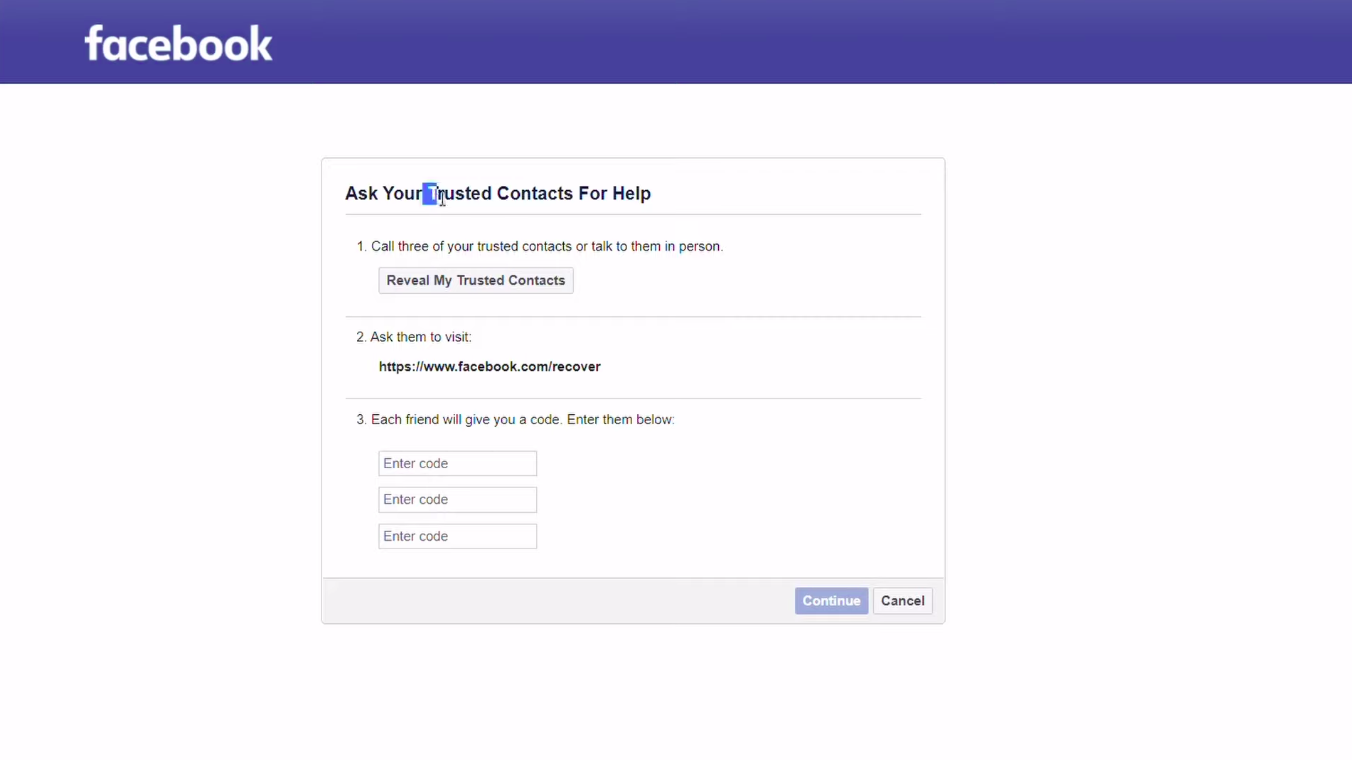Click the Reveal My Trusted Contacts button
Image resolution: width=1352 pixels, height=760 pixels.
coord(475,280)
